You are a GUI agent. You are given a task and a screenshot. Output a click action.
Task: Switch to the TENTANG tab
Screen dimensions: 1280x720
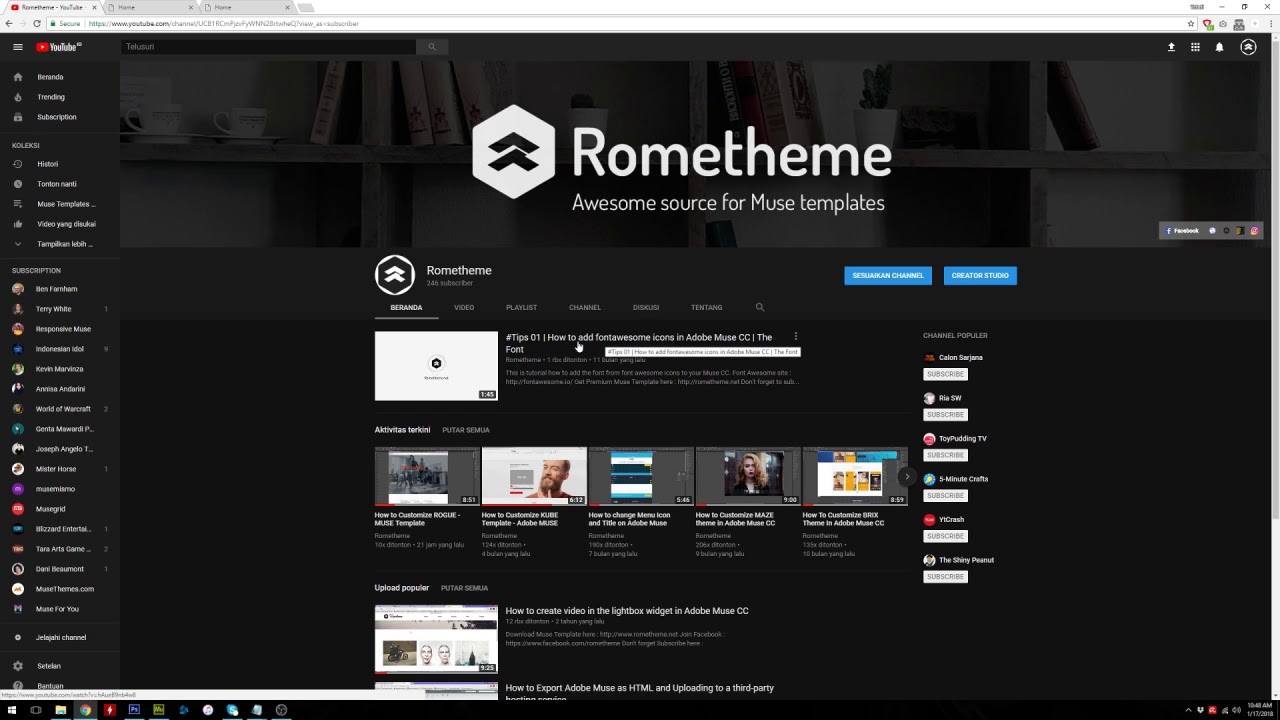pos(706,308)
